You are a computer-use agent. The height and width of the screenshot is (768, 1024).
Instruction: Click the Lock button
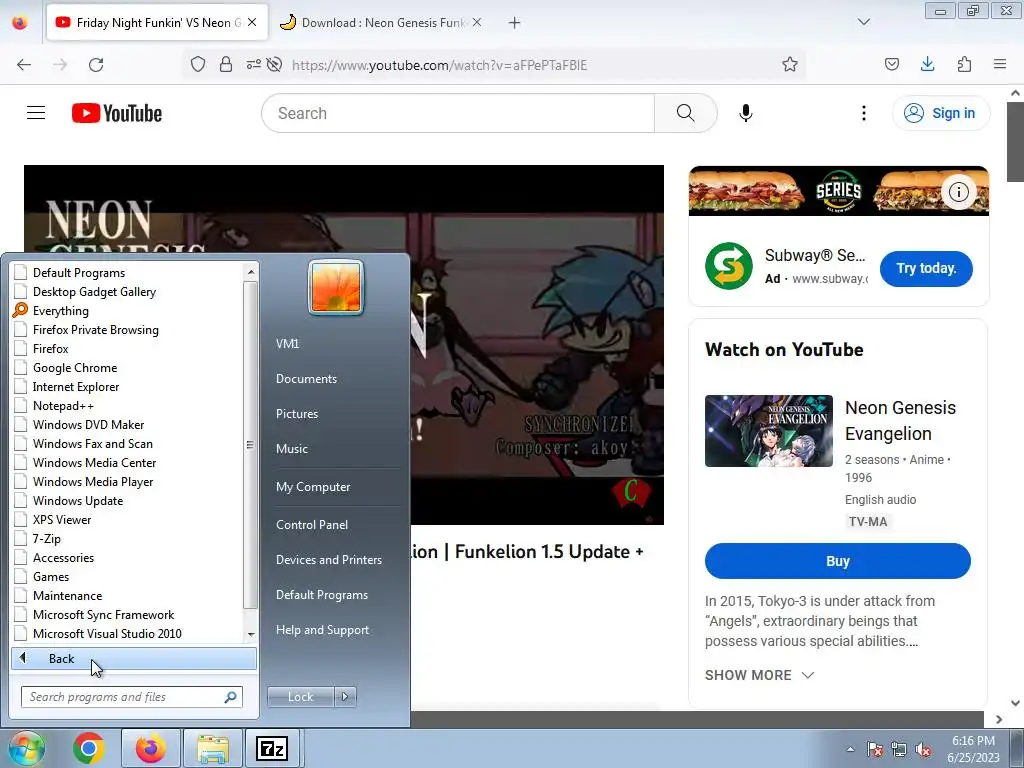tap(300, 697)
